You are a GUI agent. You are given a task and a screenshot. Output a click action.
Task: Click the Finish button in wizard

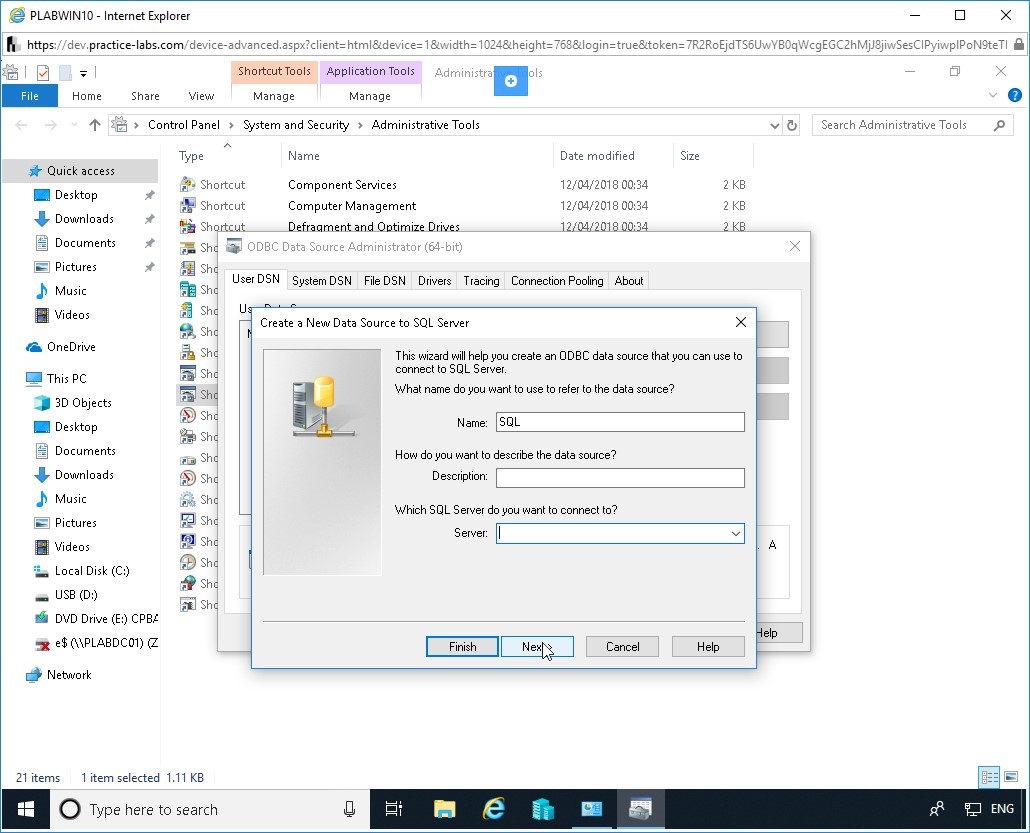pos(462,646)
